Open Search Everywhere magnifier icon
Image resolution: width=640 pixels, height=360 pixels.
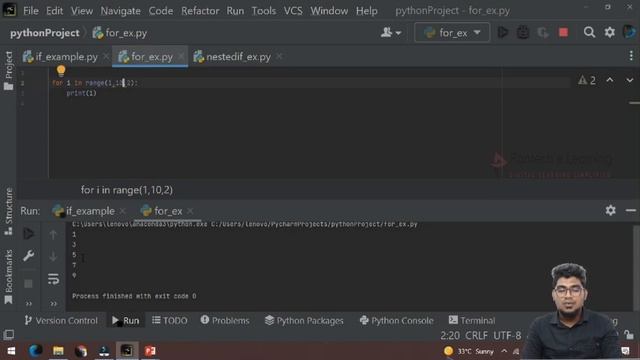tap(589, 32)
